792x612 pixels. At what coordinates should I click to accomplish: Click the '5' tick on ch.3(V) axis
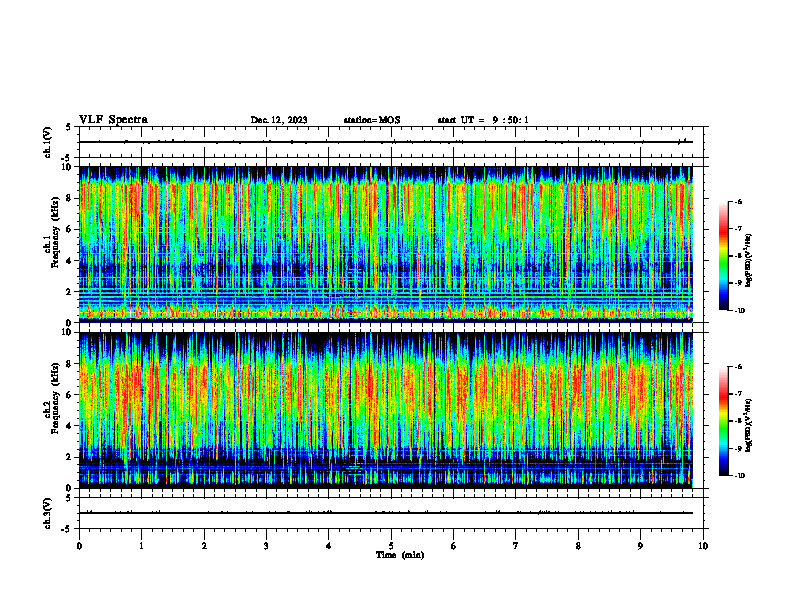pyautogui.click(x=70, y=498)
